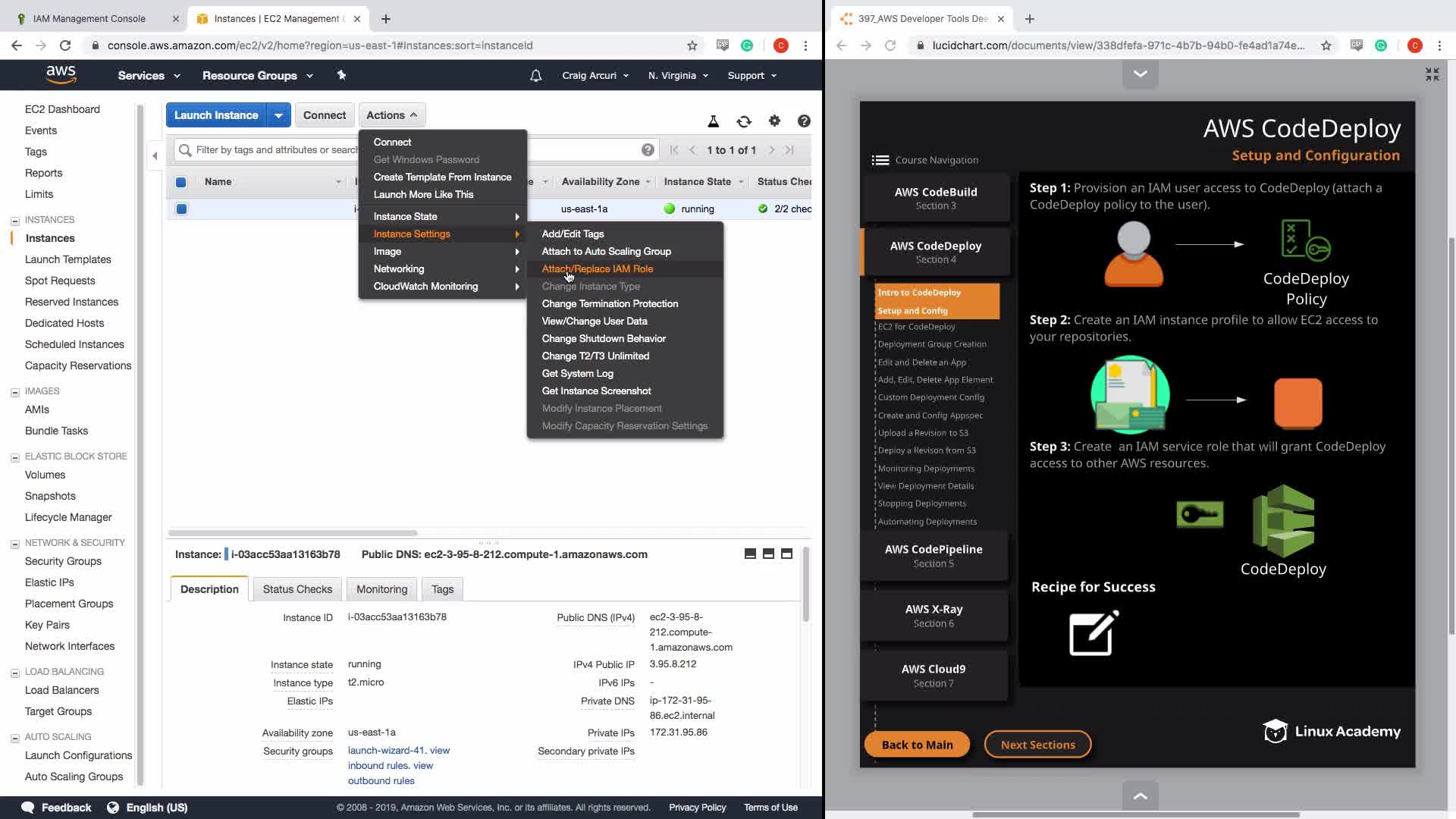The width and height of the screenshot is (1456, 819).
Task: Open the Services menu dropdown
Action: tap(149, 76)
